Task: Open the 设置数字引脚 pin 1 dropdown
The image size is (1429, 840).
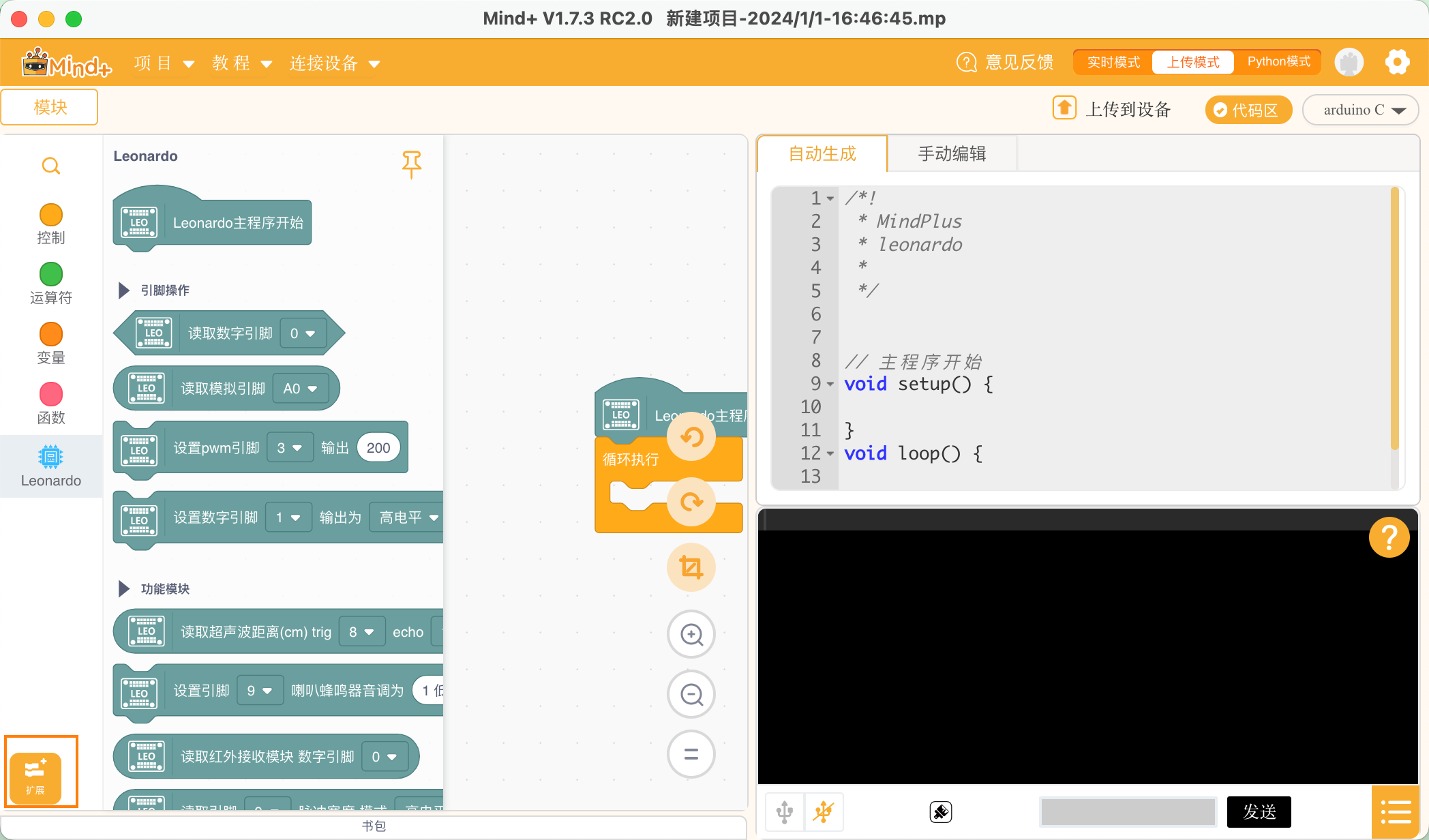Action: coord(288,517)
